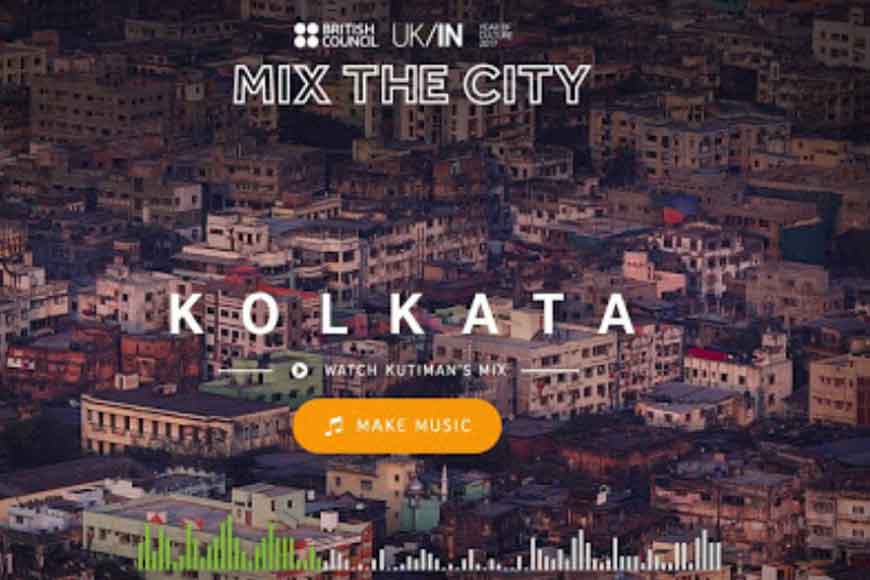Viewport: 870px width, 580px height.
Task: Click the line left of the play icon
Action: point(245,370)
